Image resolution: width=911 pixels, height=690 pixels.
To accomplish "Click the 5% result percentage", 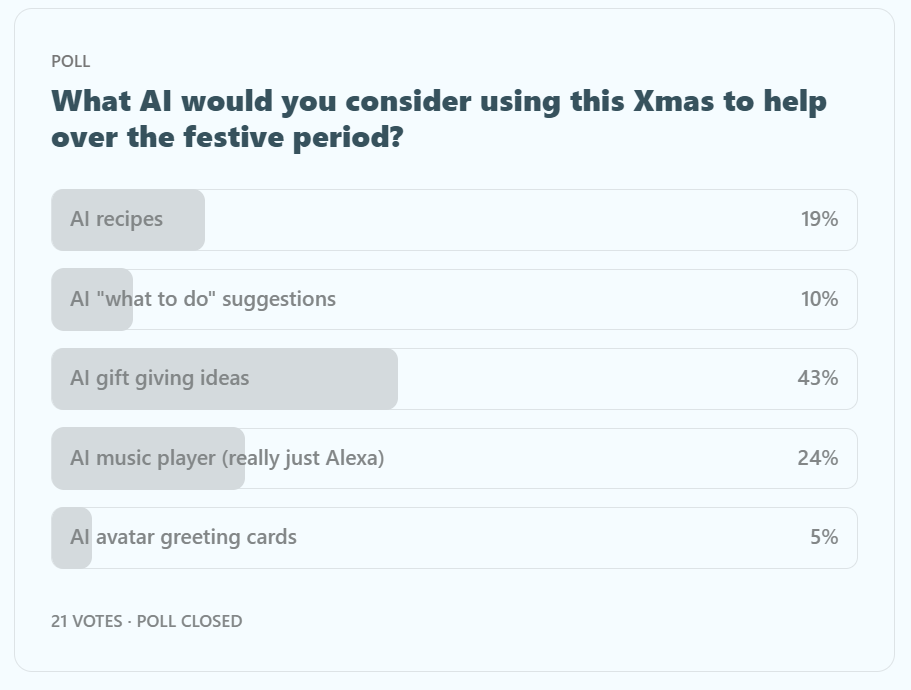I will pos(824,537).
